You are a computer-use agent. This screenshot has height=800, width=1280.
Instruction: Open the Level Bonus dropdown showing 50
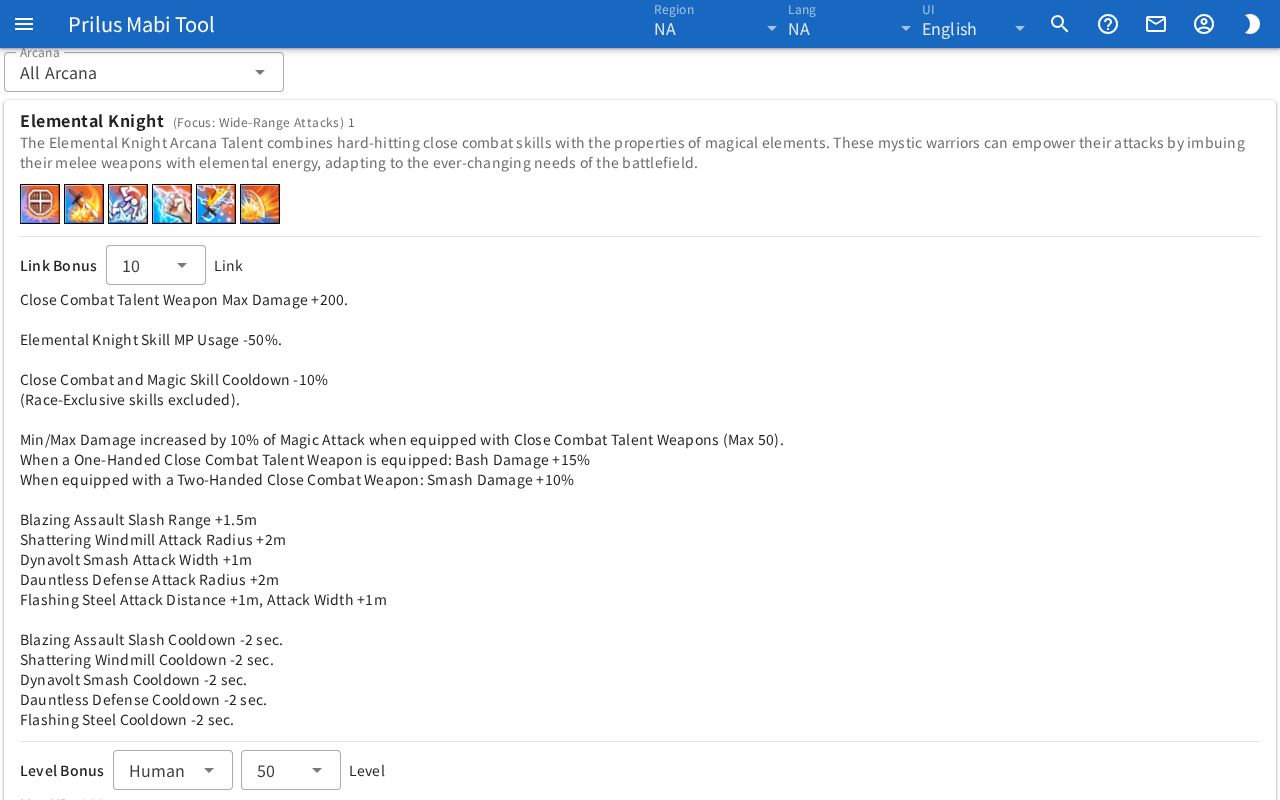click(x=291, y=770)
